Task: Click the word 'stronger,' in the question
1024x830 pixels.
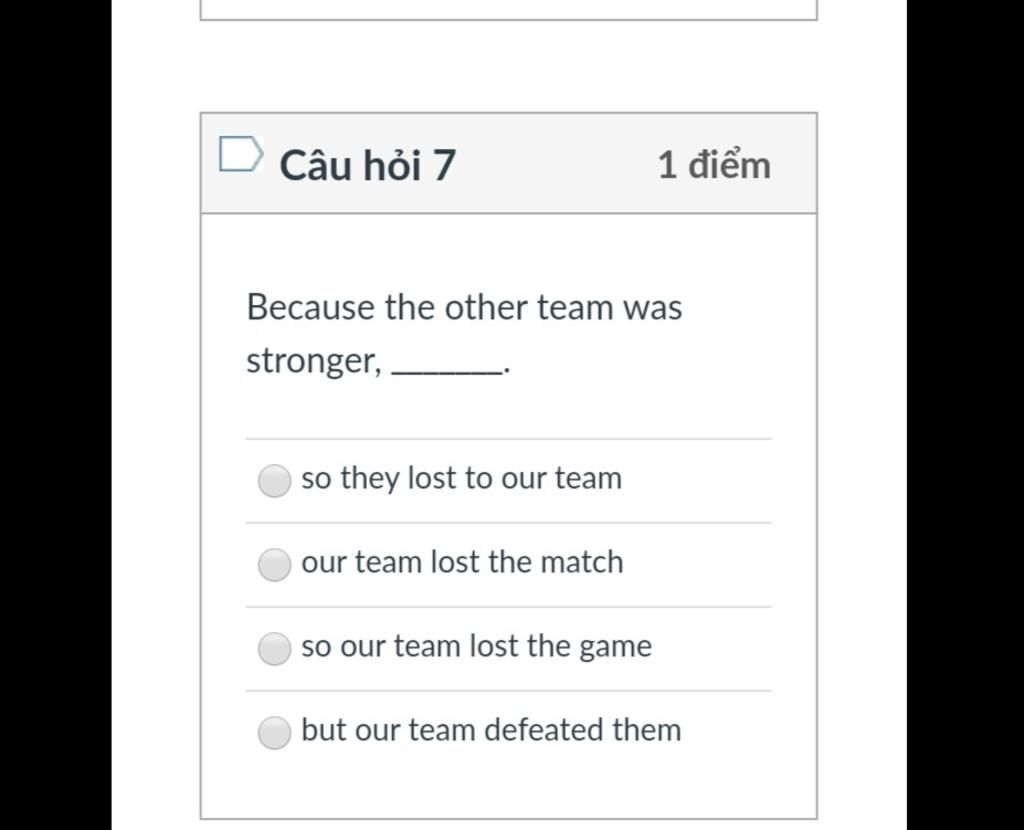Action: click(314, 360)
